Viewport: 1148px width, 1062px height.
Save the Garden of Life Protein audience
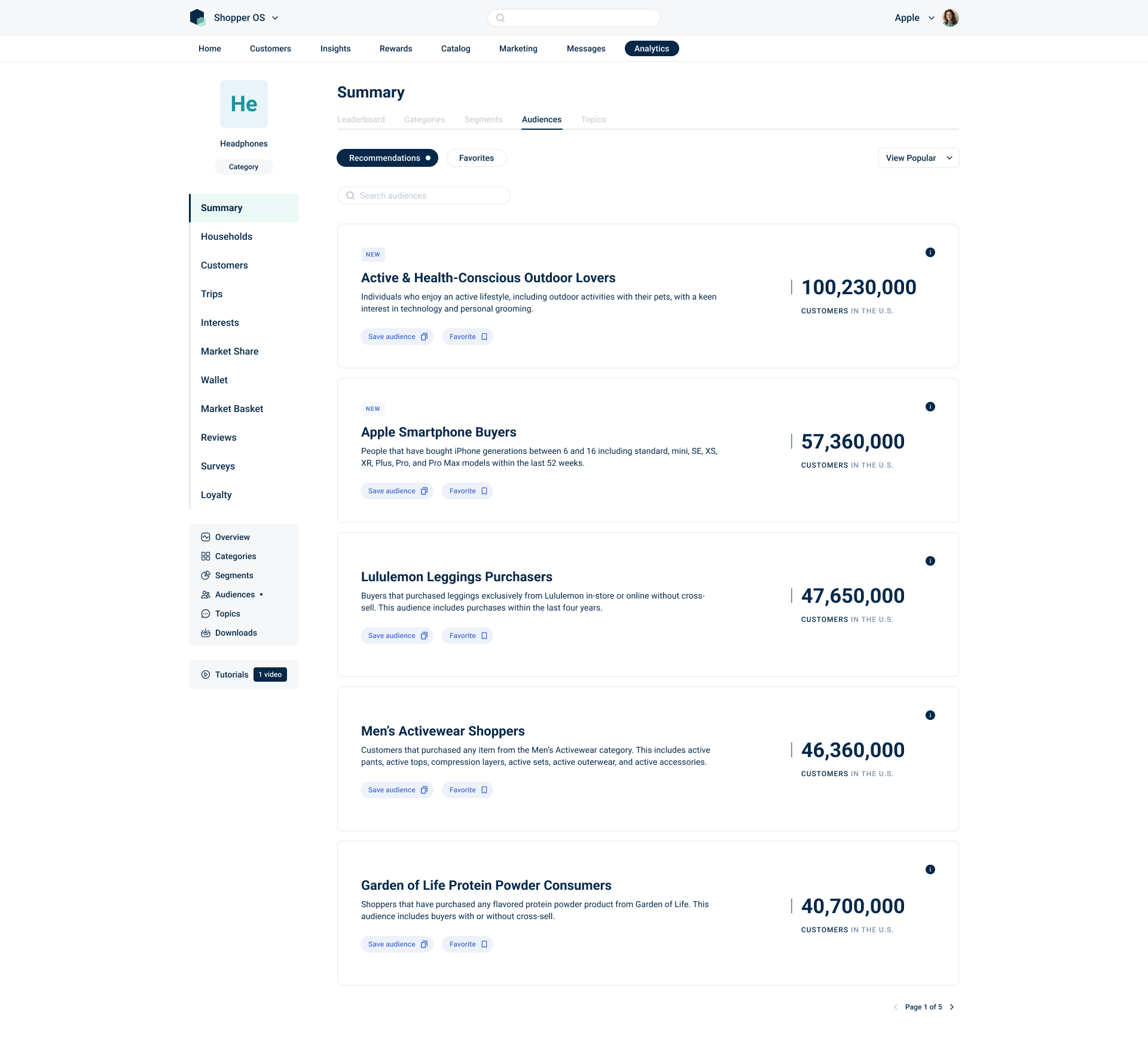coord(397,944)
